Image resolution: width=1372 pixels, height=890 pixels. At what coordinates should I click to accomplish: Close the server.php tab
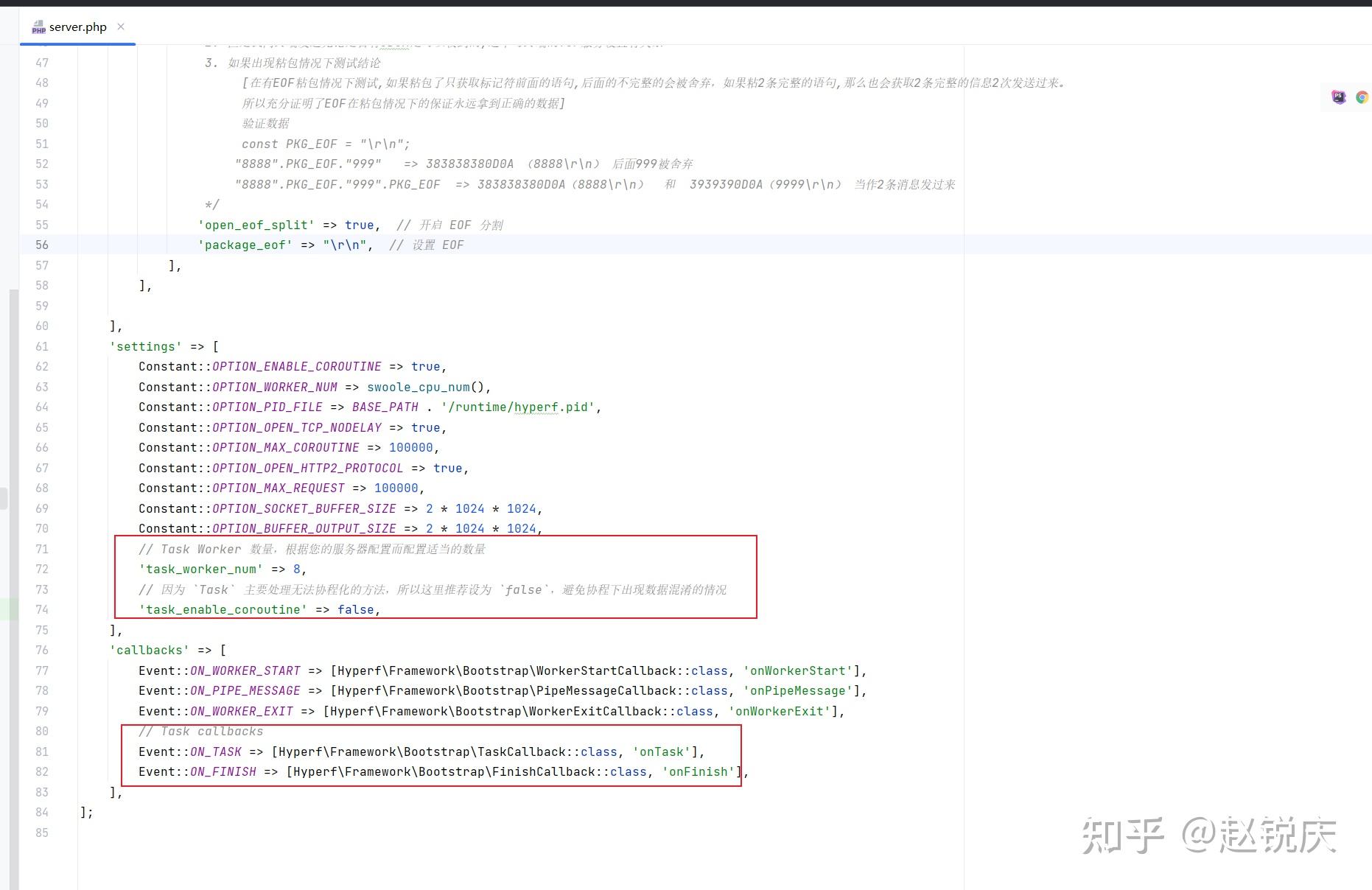point(120,27)
